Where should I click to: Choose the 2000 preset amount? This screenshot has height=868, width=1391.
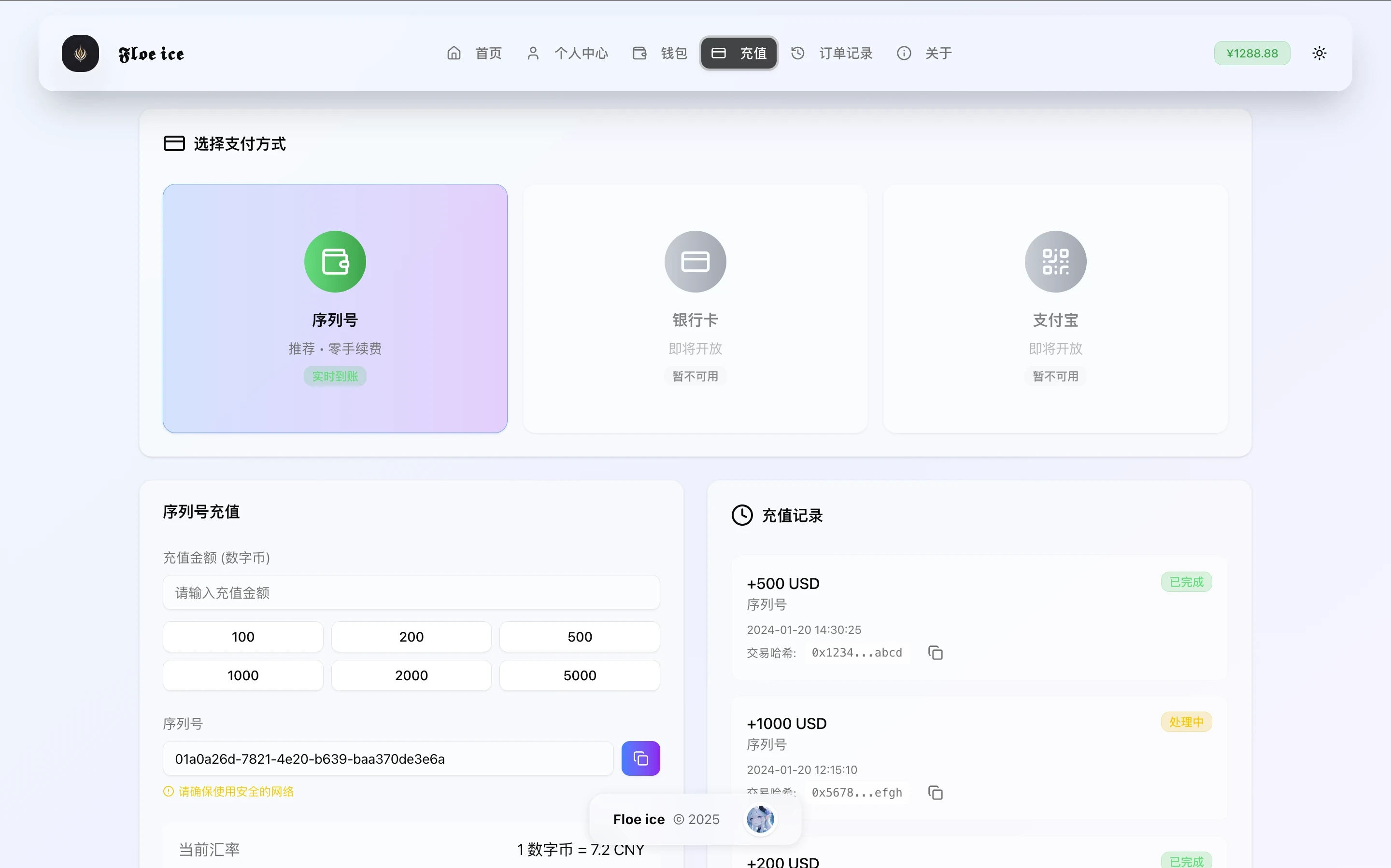(411, 675)
